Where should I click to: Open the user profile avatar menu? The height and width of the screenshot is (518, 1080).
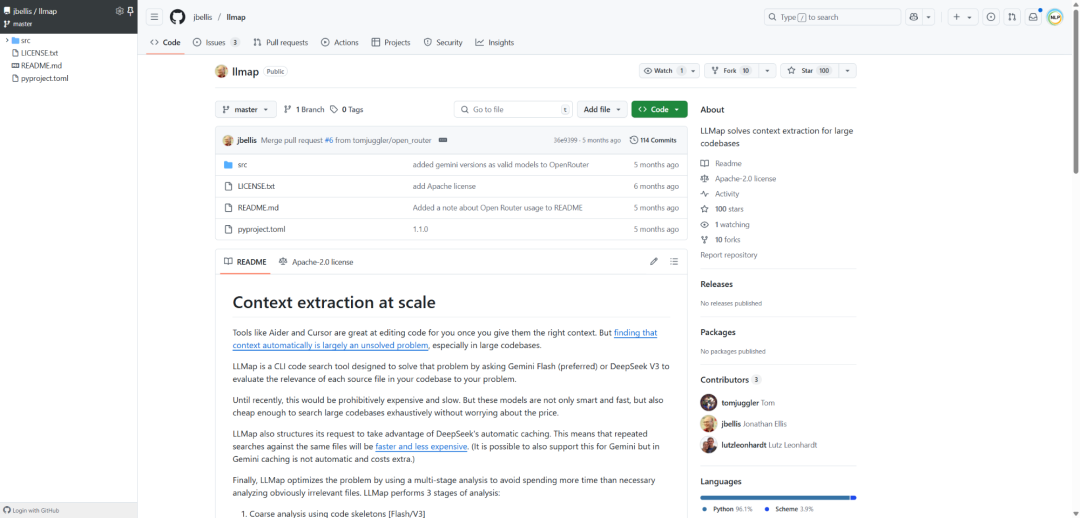1055,17
